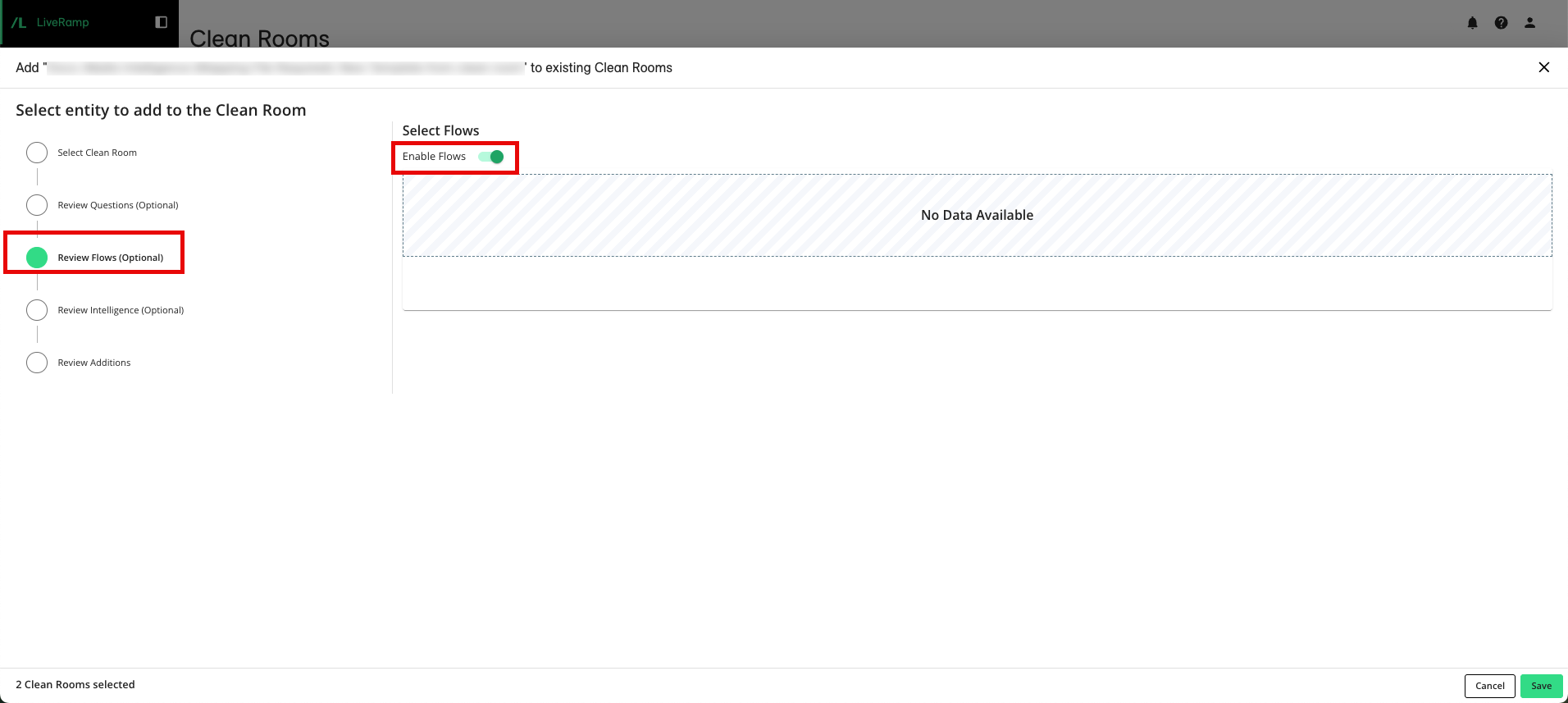Click the Select Flows heading
Image resolution: width=1568 pixels, height=703 pixels.
(440, 130)
